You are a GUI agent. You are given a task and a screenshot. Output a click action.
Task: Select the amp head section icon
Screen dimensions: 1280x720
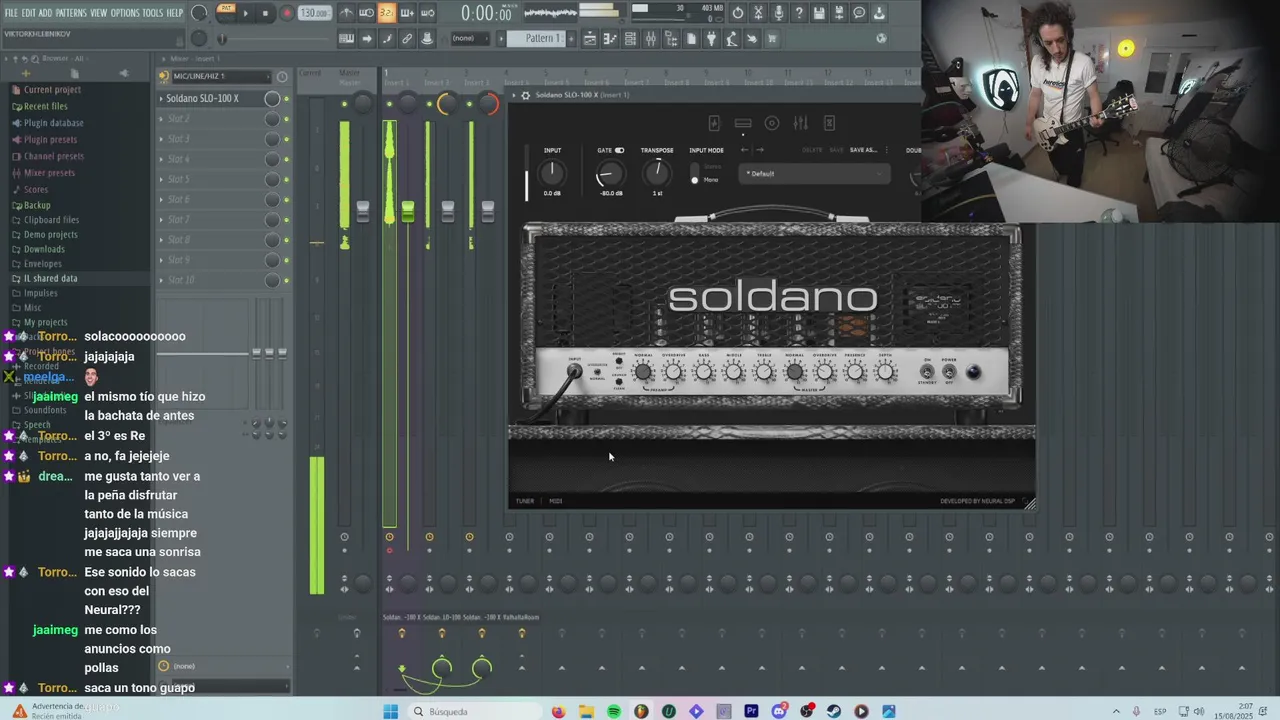pos(743,123)
